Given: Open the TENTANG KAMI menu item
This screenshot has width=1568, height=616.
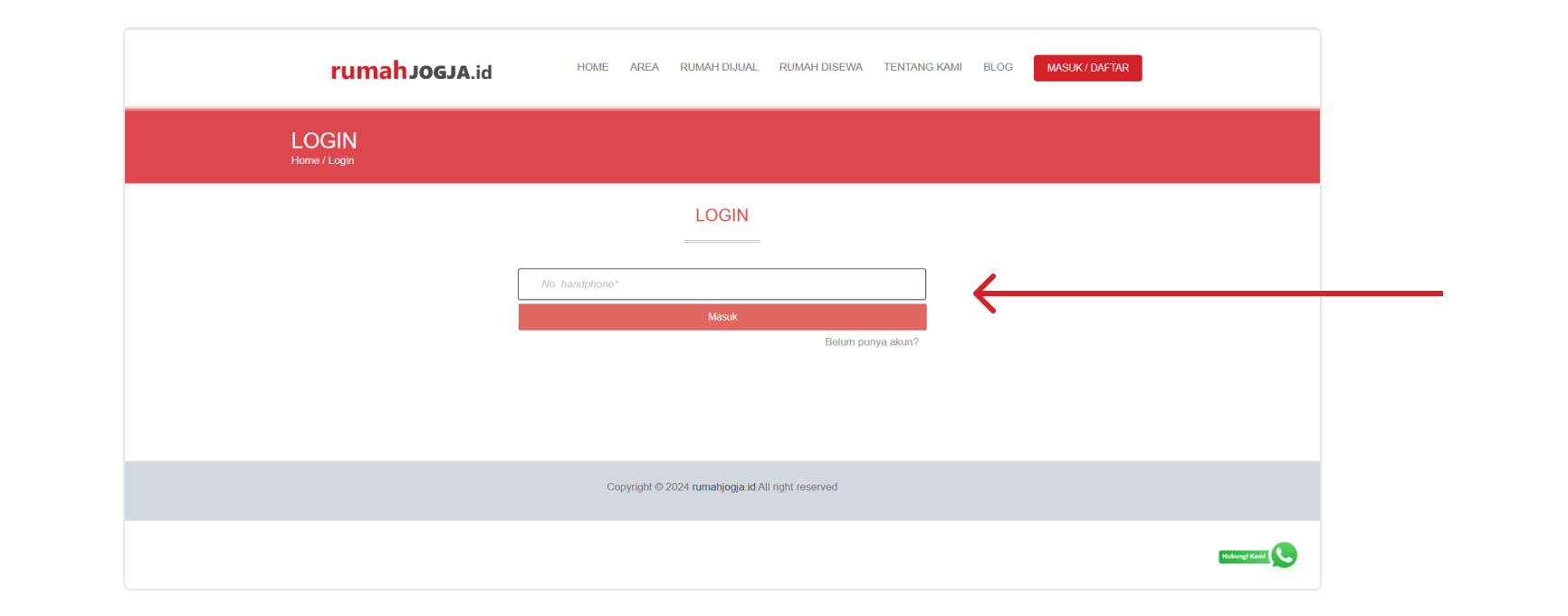Looking at the screenshot, I should tap(923, 67).
